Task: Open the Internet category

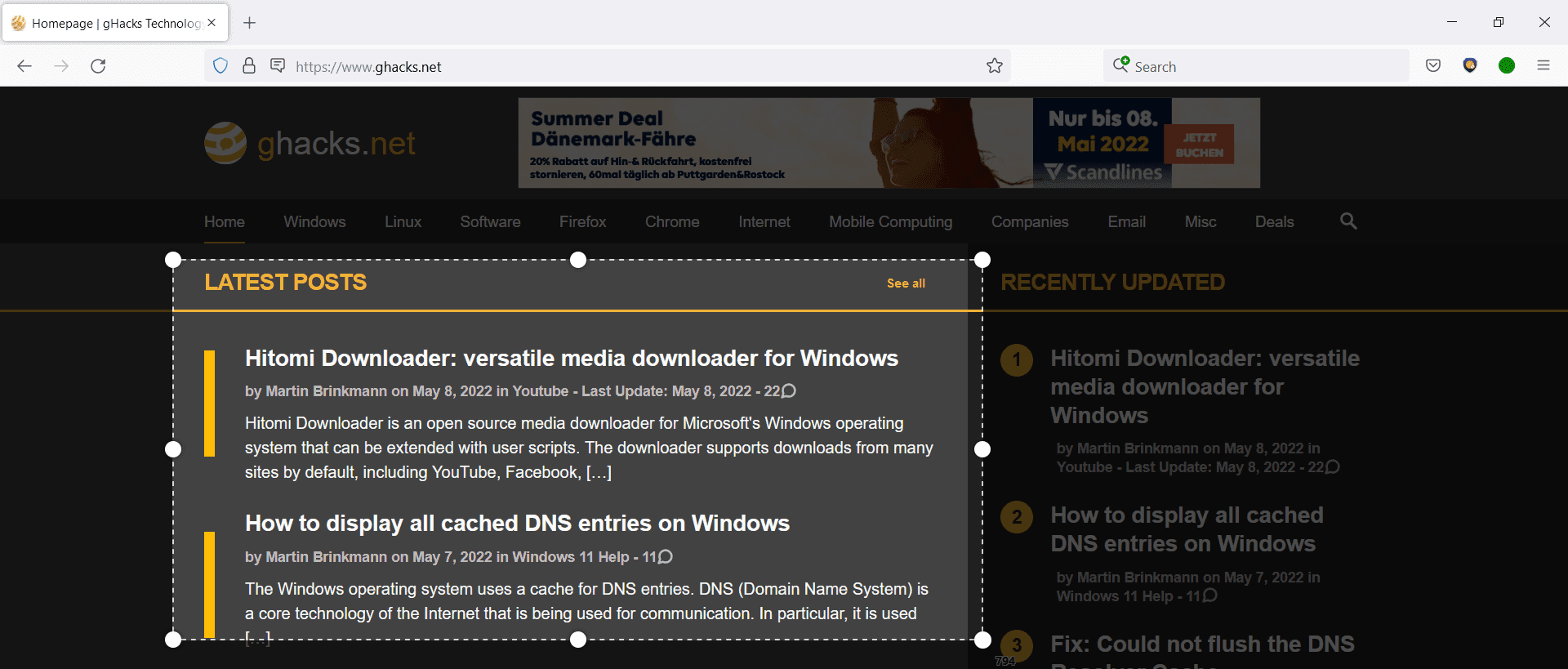Action: pyautogui.click(x=764, y=222)
